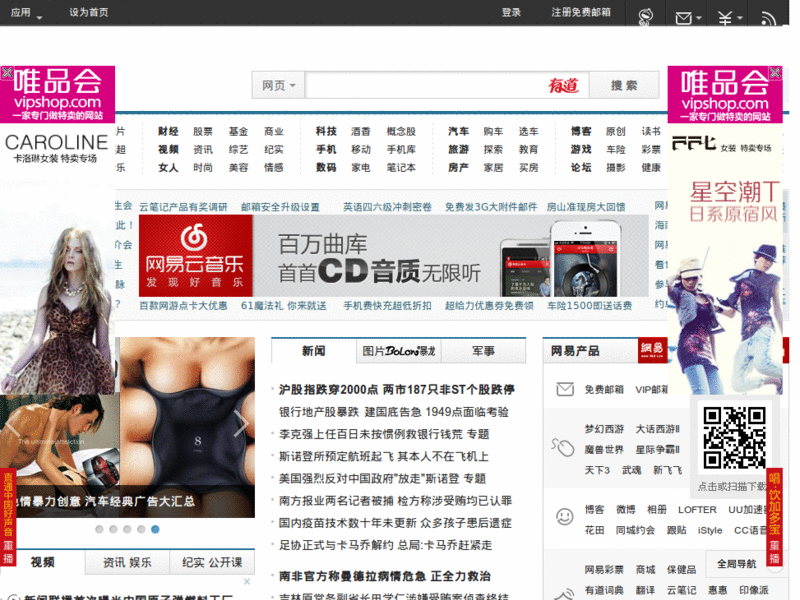Viewport: 800px width, 600px height.
Task: Open 邮箱安全升级设置 link
Action: point(280,207)
